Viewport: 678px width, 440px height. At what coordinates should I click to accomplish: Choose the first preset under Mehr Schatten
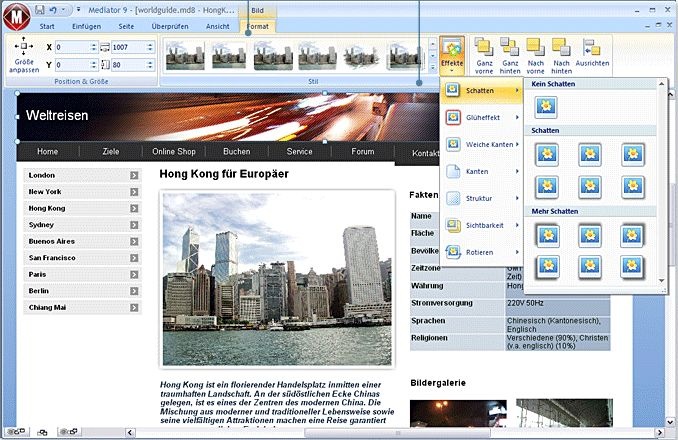(547, 235)
